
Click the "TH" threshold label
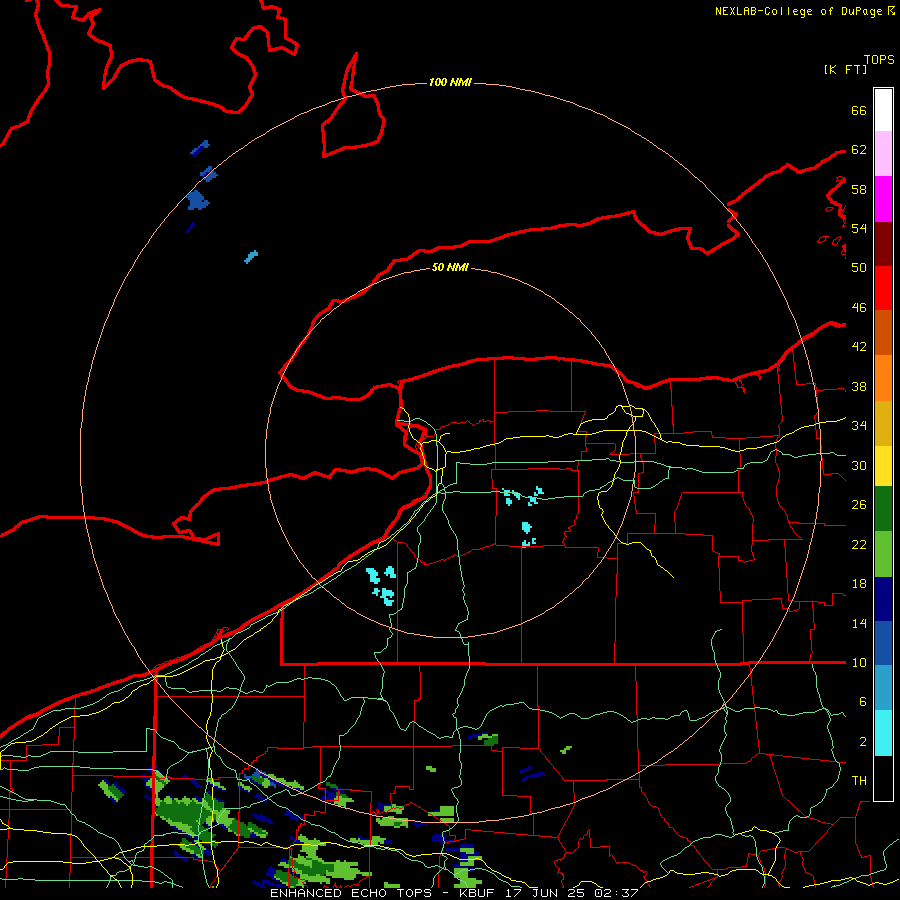859,781
